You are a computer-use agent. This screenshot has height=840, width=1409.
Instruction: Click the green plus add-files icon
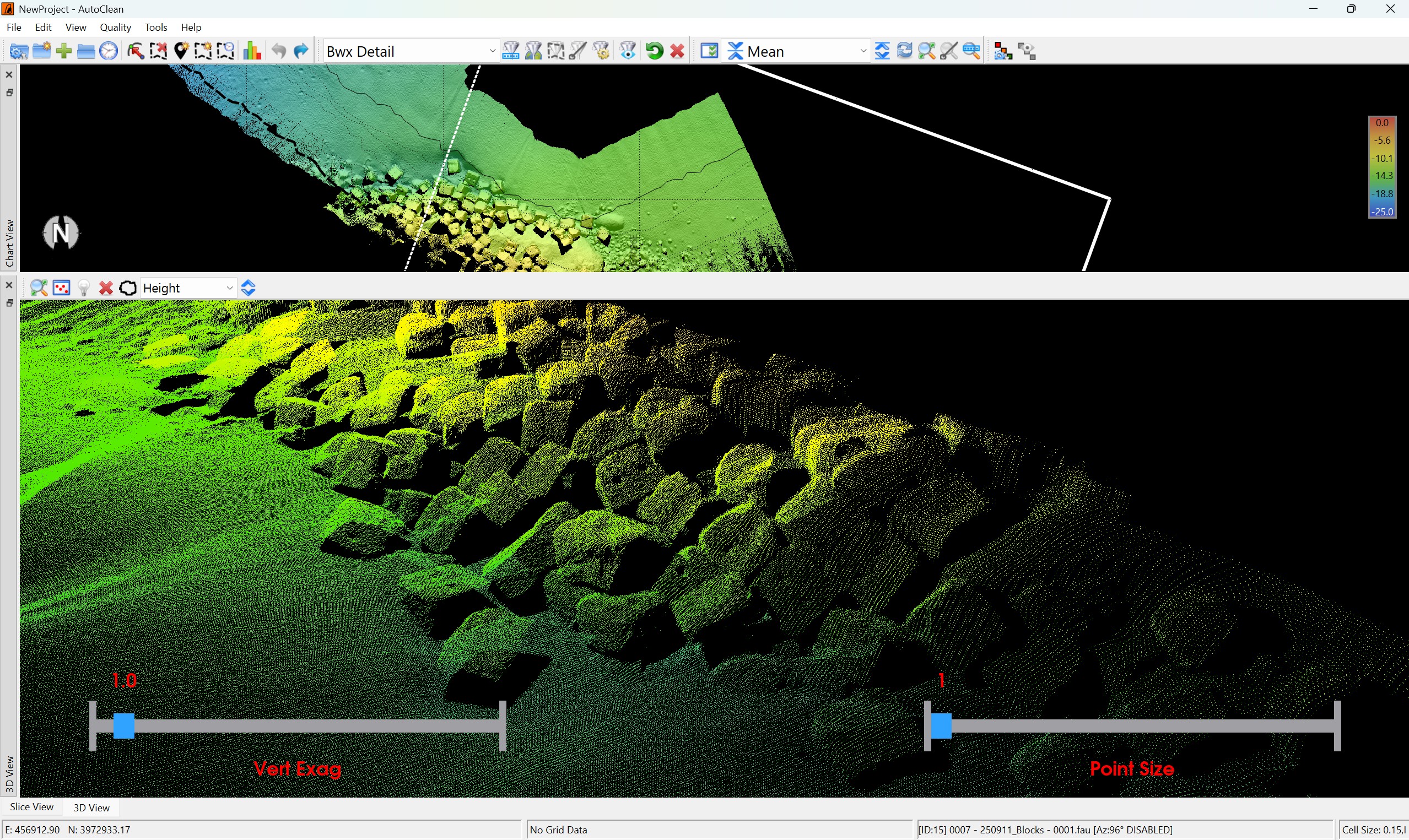64,52
